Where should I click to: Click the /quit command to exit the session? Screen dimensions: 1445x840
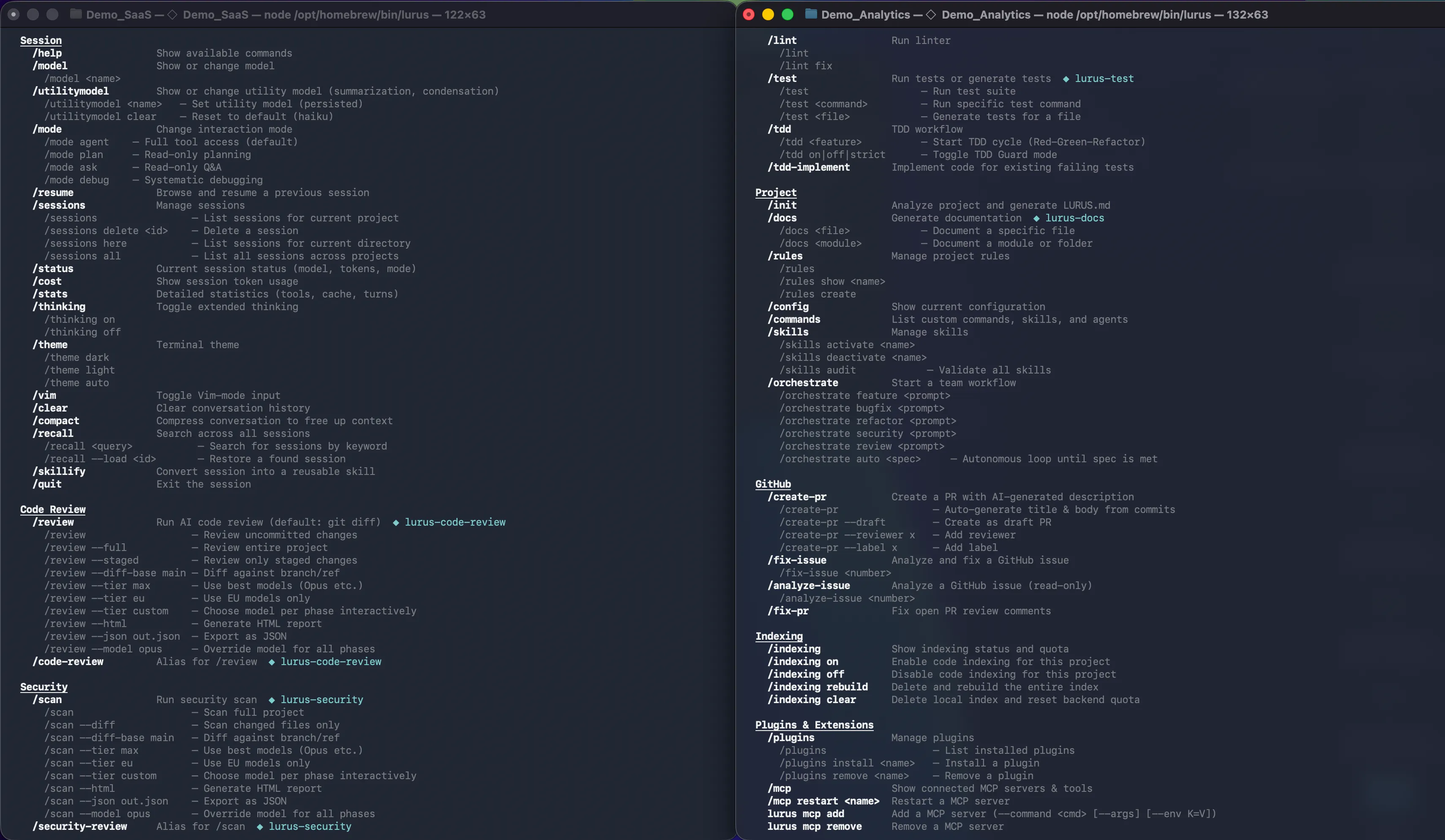pyautogui.click(x=46, y=484)
